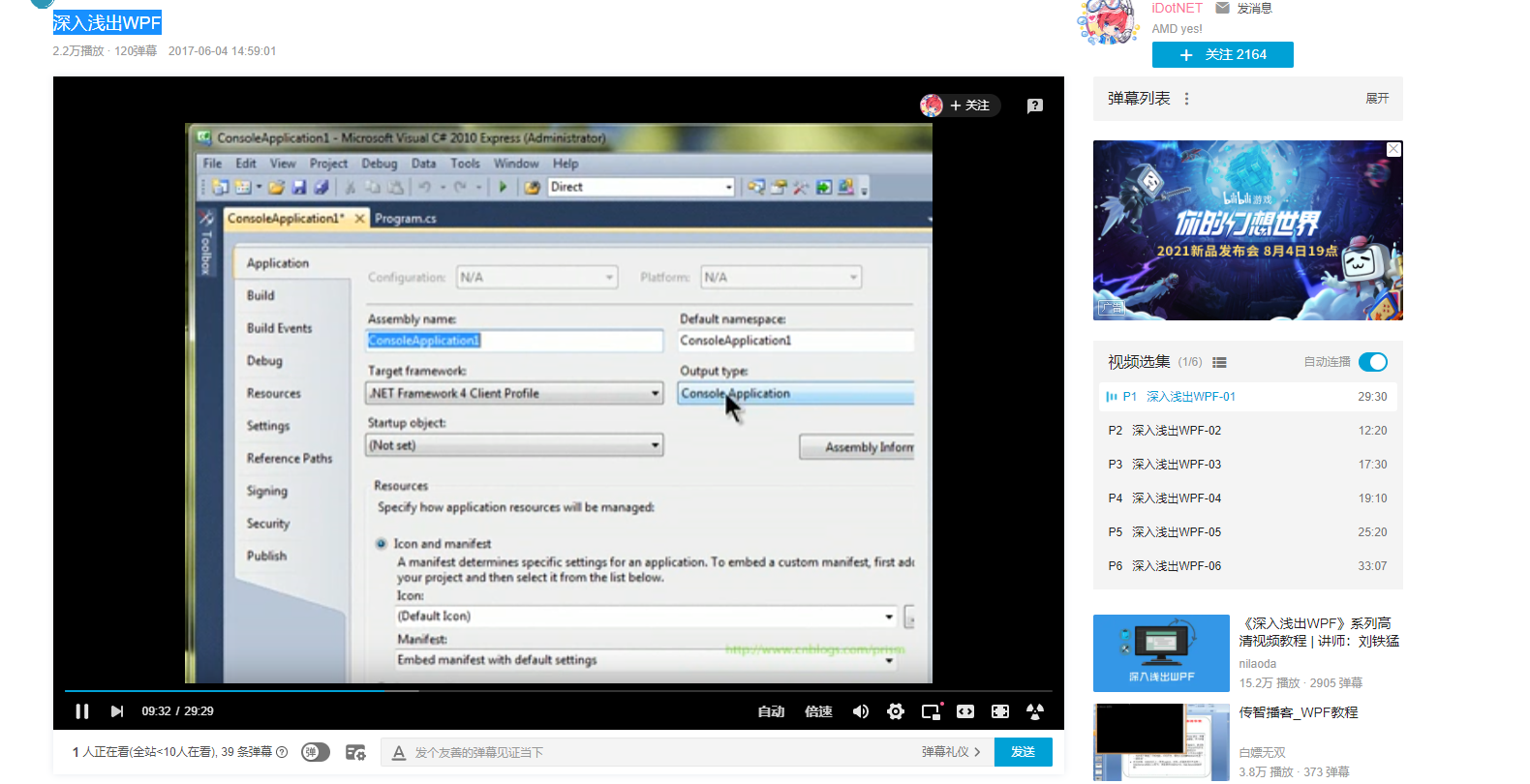
Task: Open the playback speed menu
Action: [818, 711]
